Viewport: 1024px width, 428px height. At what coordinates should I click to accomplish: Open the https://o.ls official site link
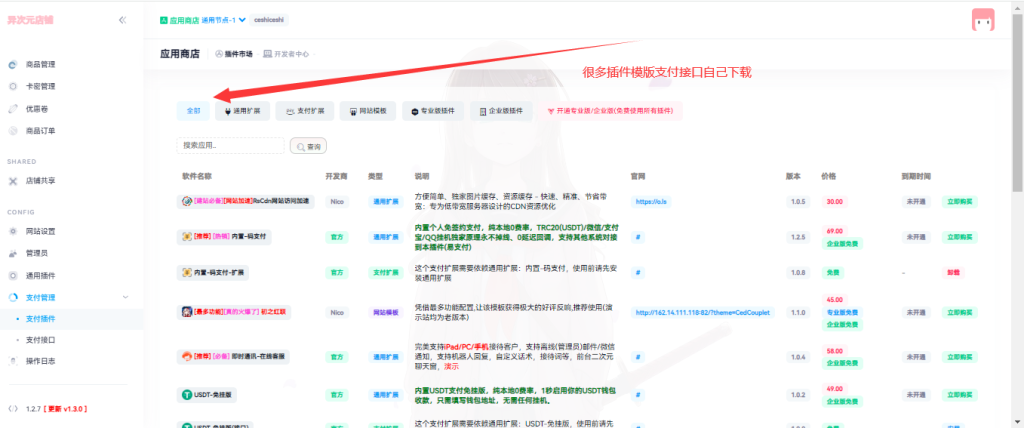click(650, 202)
